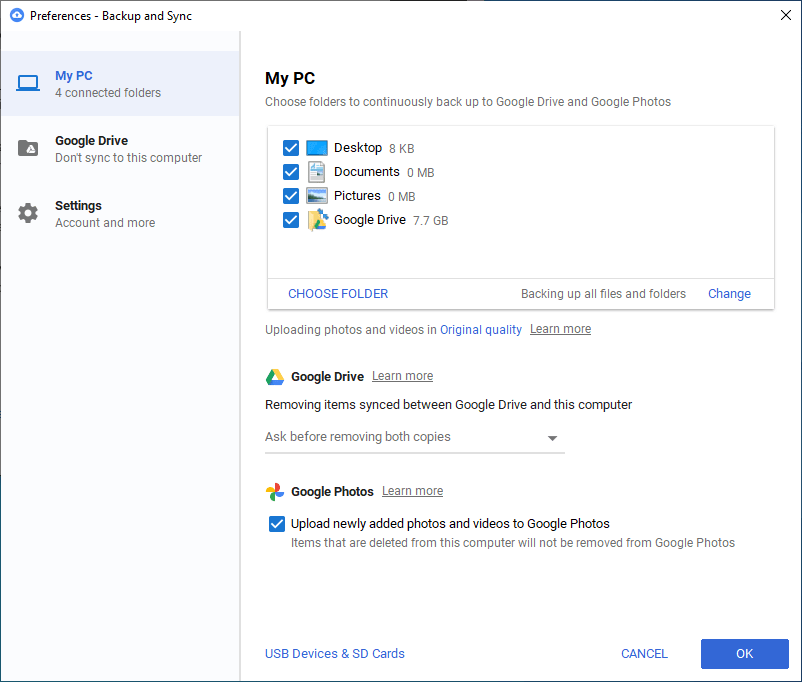Uncheck the Desktop backup checkbox
The image size is (802, 682).
[290, 147]
